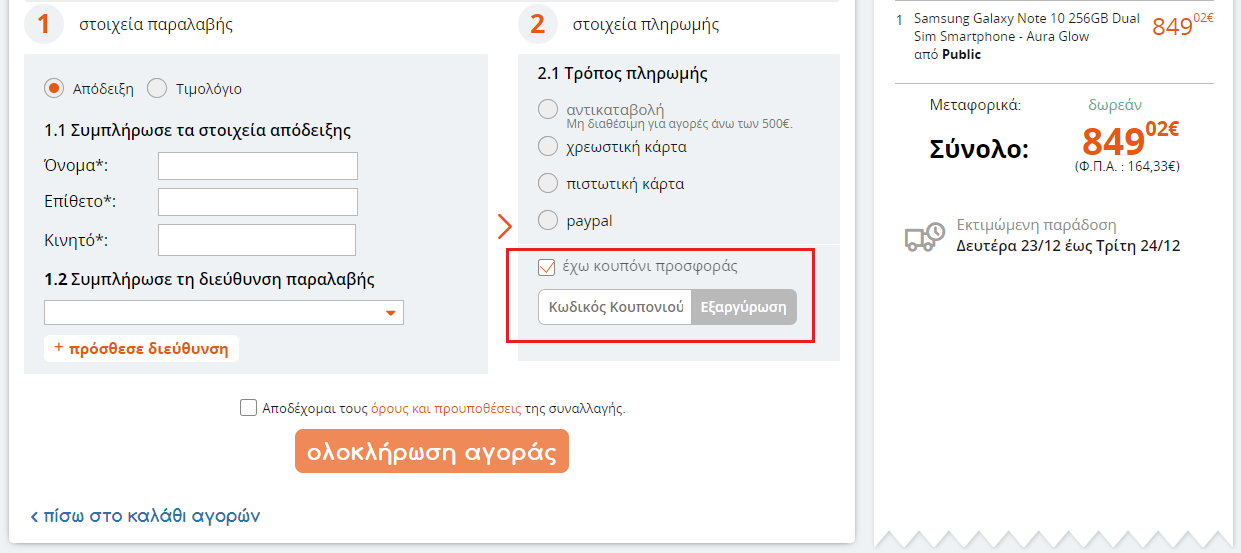Image resolution: width=1241 pixels, height=553 pixels.
Task: Click the Κωδικός Κουπονιού coupon field
Action: [615, 307]
